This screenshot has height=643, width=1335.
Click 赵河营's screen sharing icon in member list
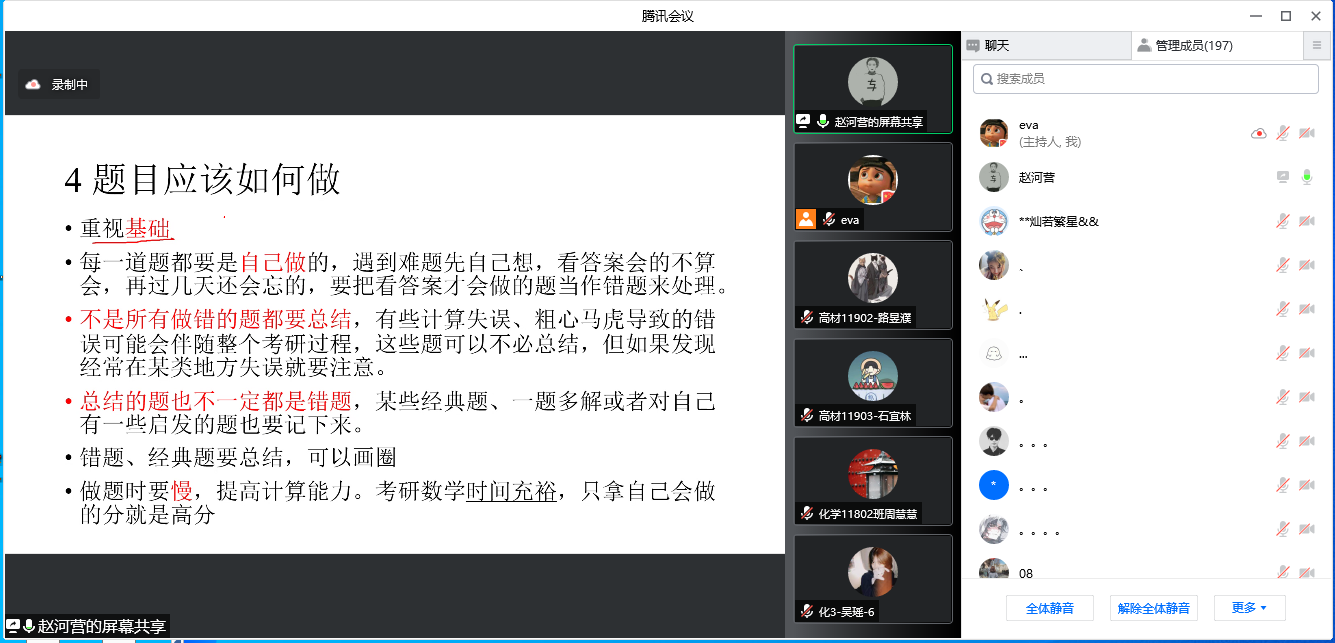point(1283,177)
